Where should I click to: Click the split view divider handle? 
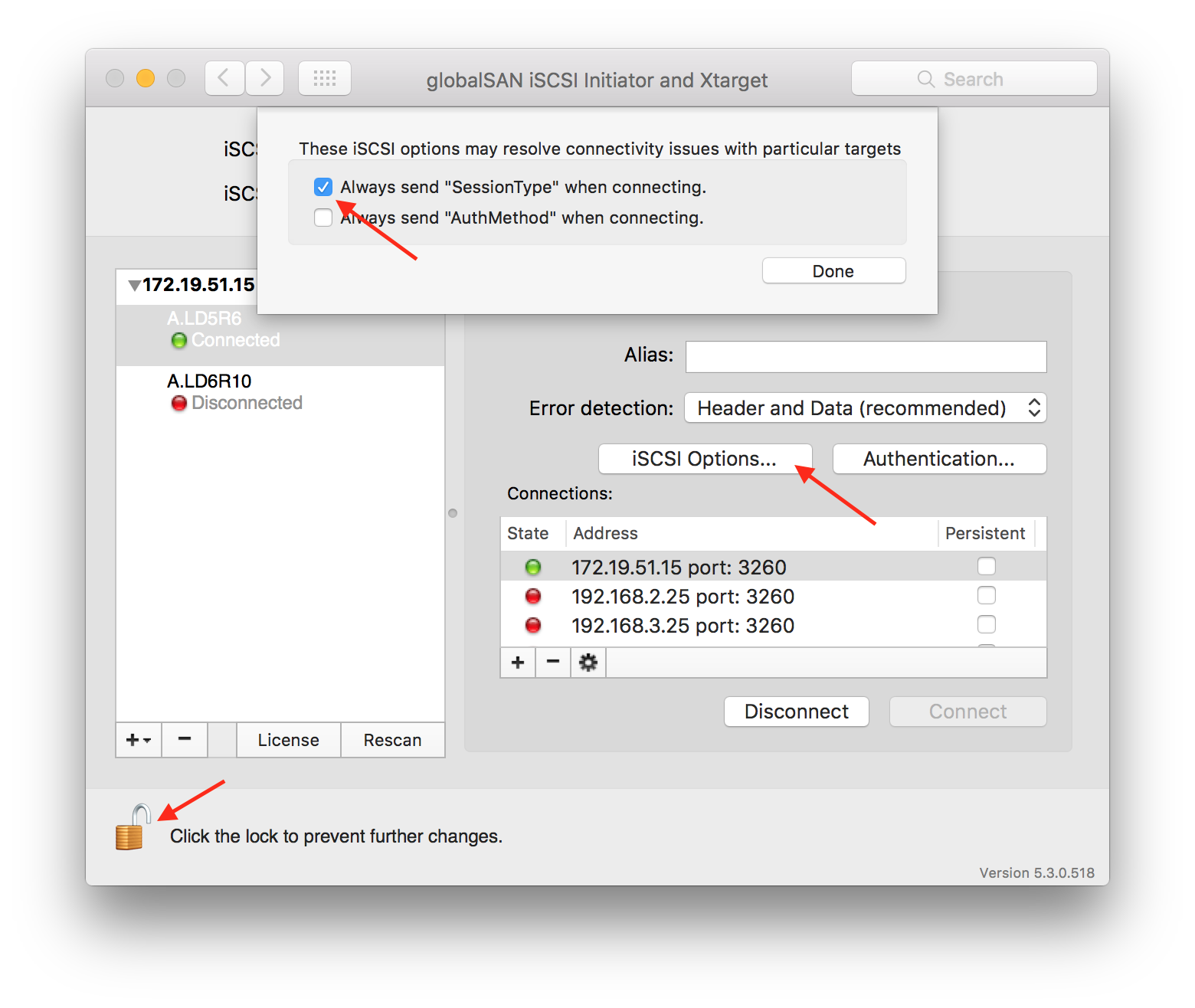pos(453,513)
